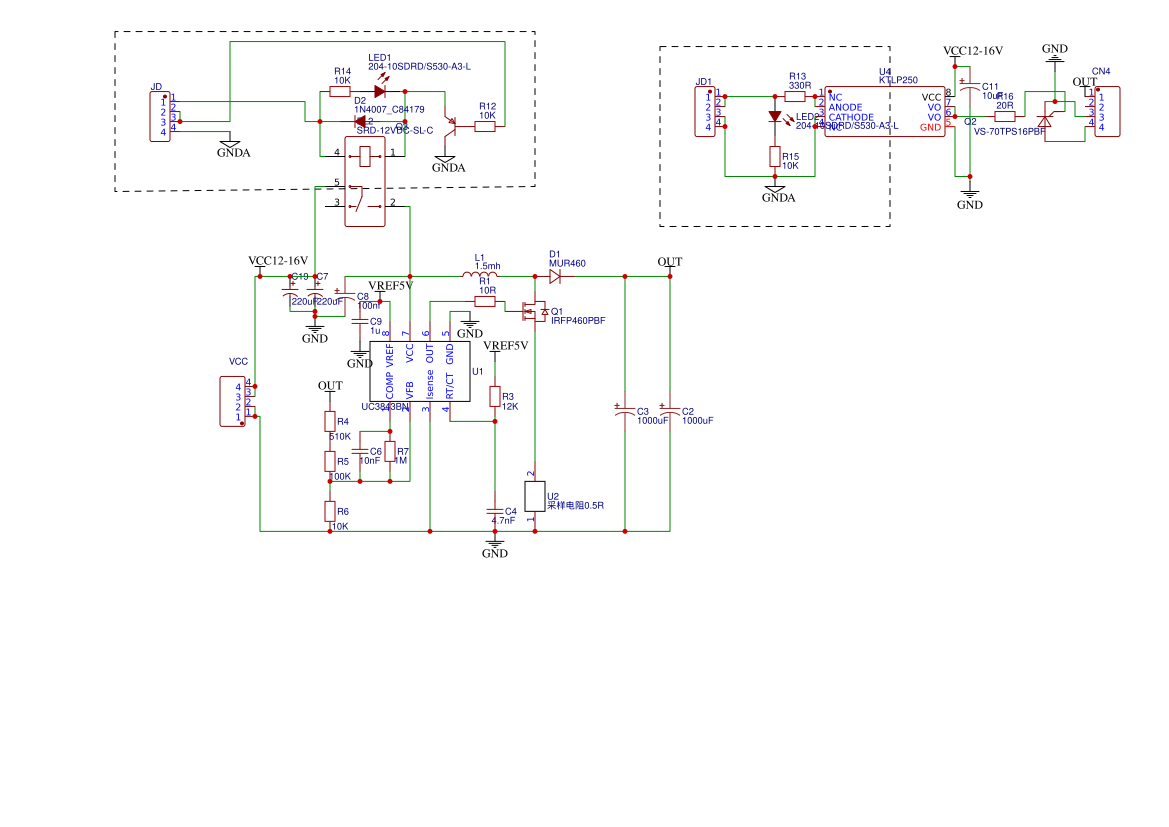Click the C3 1000uF capacitor
This screenshot has height=827, width=1169.
pos(625,410)
